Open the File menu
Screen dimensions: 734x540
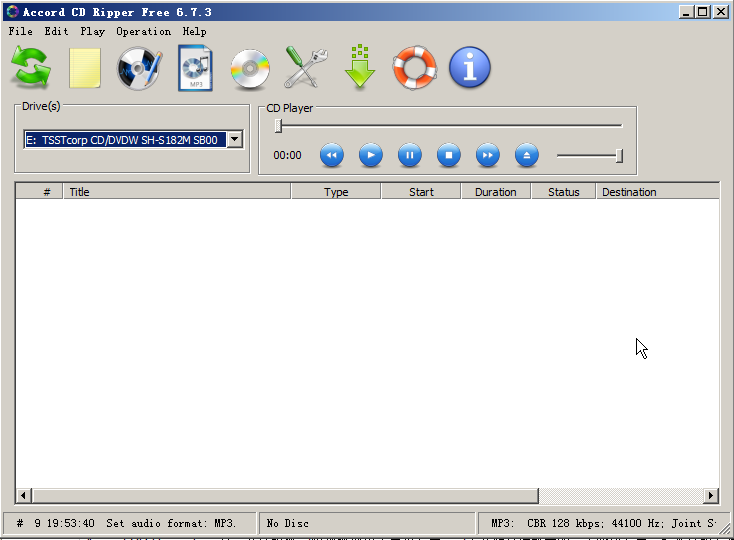(21, 31)
